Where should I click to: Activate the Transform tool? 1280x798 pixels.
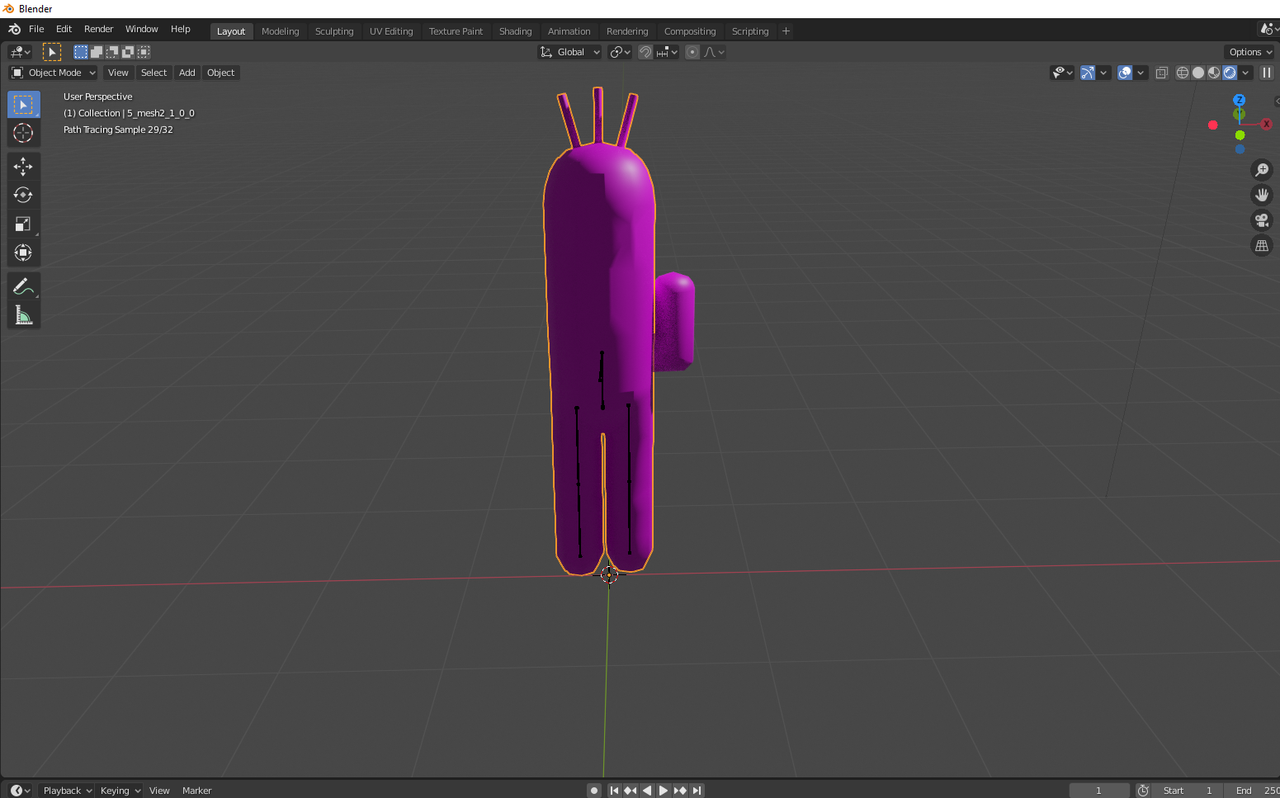coord(23,253)
